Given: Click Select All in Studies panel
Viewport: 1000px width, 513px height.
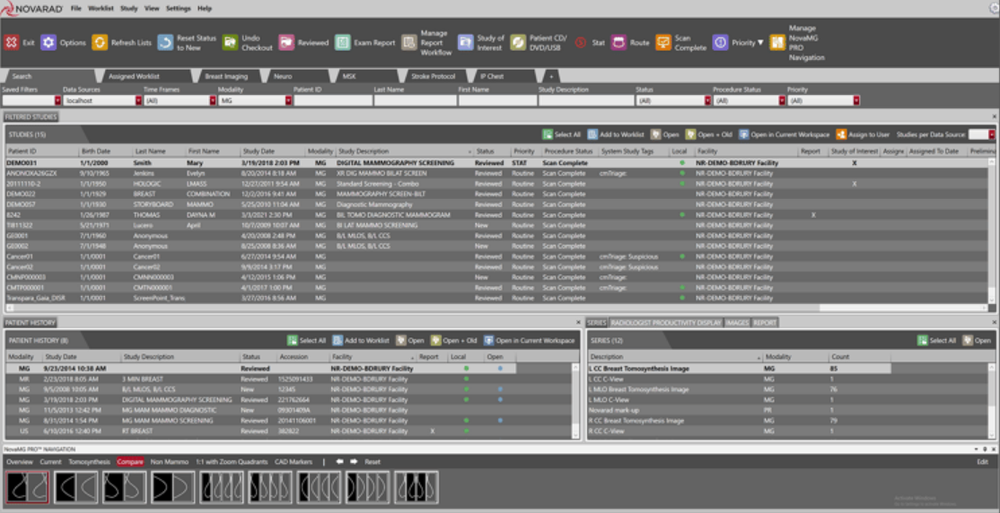Looking at the screenshot, I should tap(561, 135).
